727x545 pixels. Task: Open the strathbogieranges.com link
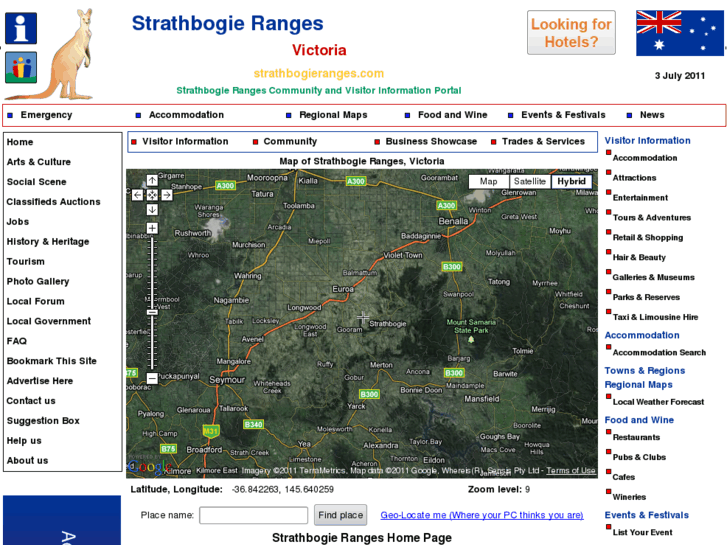(319, 73)
